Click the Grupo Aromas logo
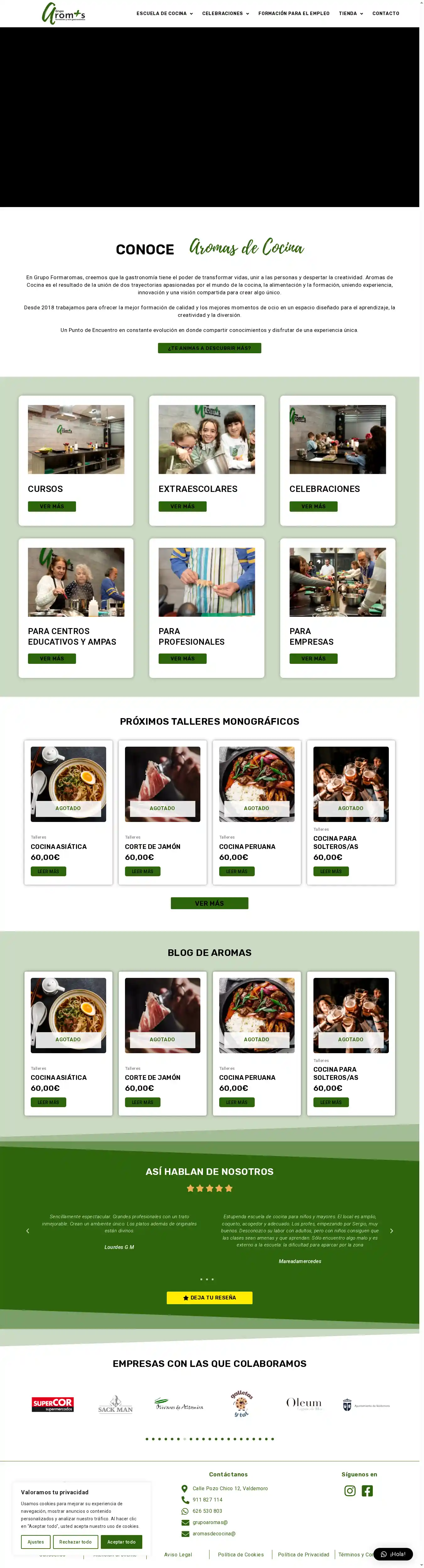The width and height of the screenshot is (424, 1568). click(x=63, y=13)
